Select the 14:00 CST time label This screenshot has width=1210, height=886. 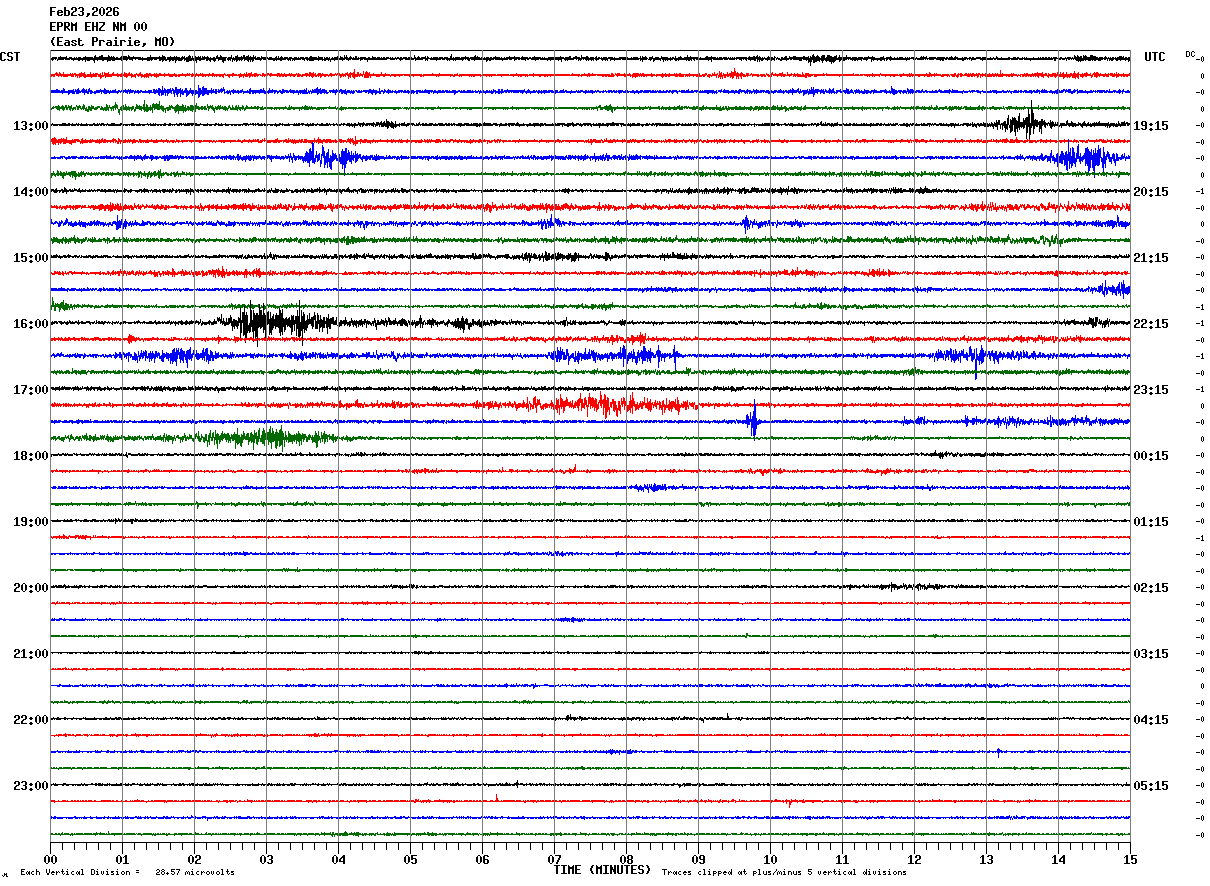click(x=30, y=192)
